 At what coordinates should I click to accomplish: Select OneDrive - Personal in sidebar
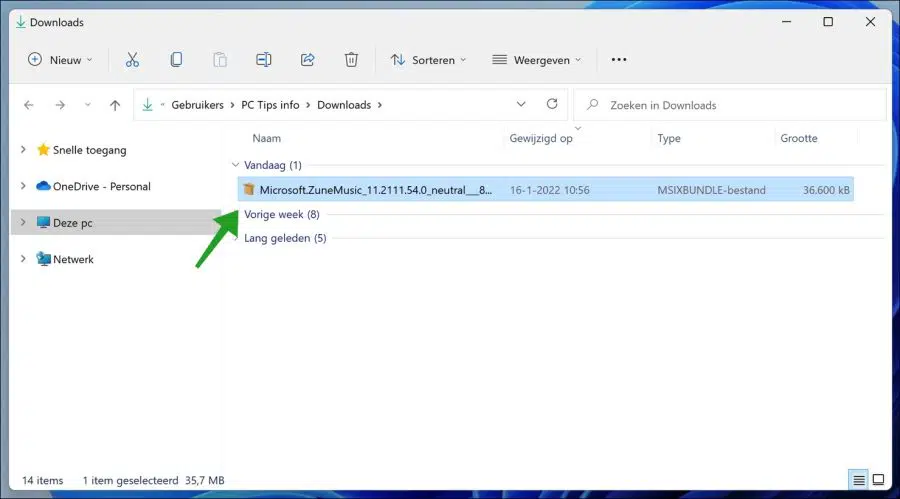click(102, 186)
